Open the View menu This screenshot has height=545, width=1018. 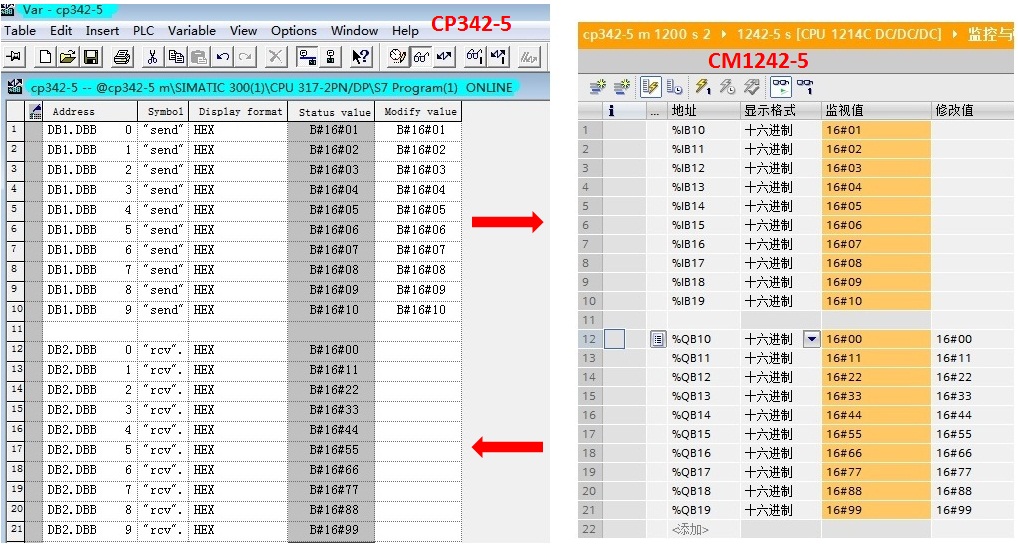(x=243, y=31)
